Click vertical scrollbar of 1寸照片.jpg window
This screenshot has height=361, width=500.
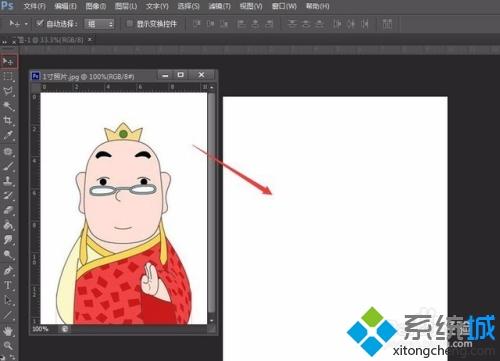coord(211,203)
